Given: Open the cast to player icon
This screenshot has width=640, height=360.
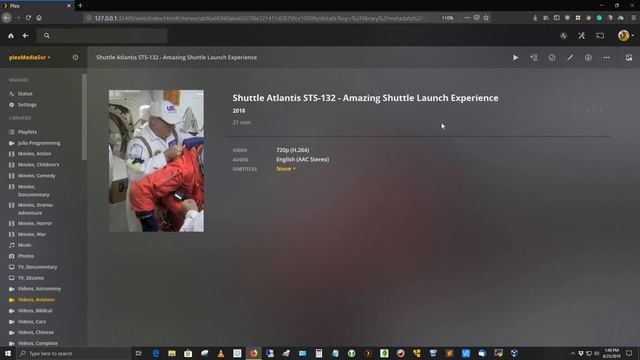Looking at the screenshot, I should point(600,36).
